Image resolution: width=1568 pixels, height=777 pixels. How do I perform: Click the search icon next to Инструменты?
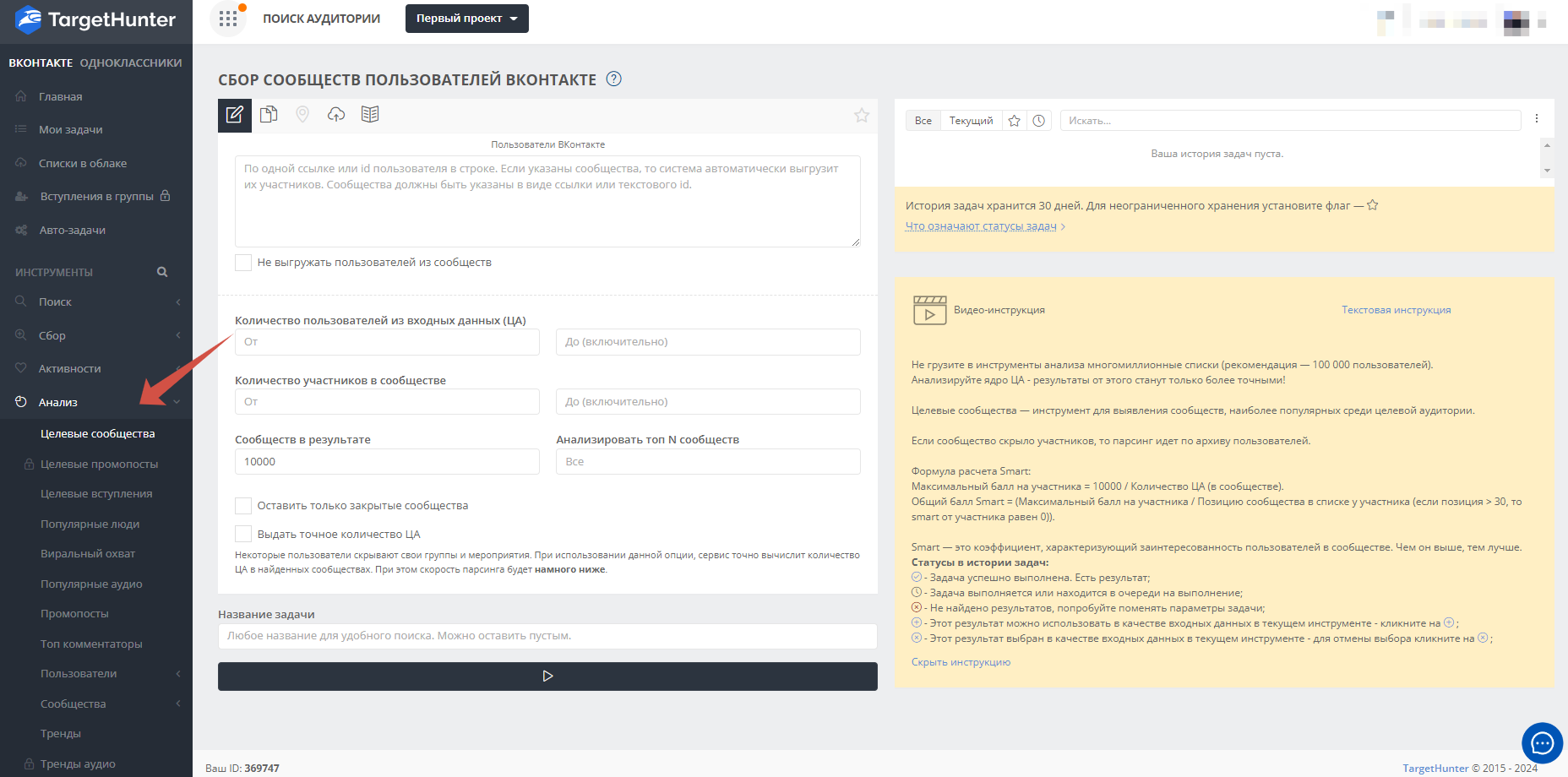pyautogui.click(x=162, y=272)
